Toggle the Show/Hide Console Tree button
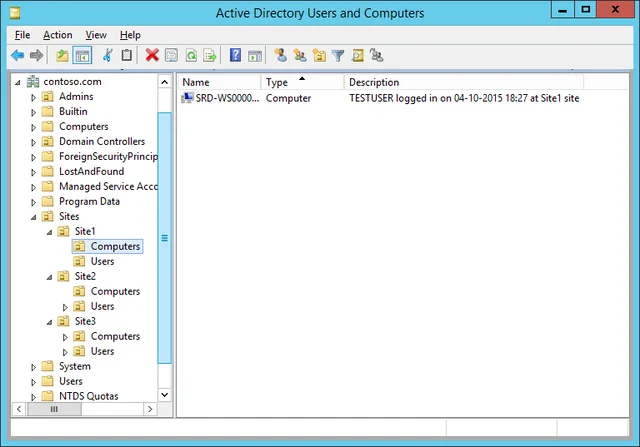Image resolution: width=640 pixels, height=447 pixels. [x=82, y=55]
